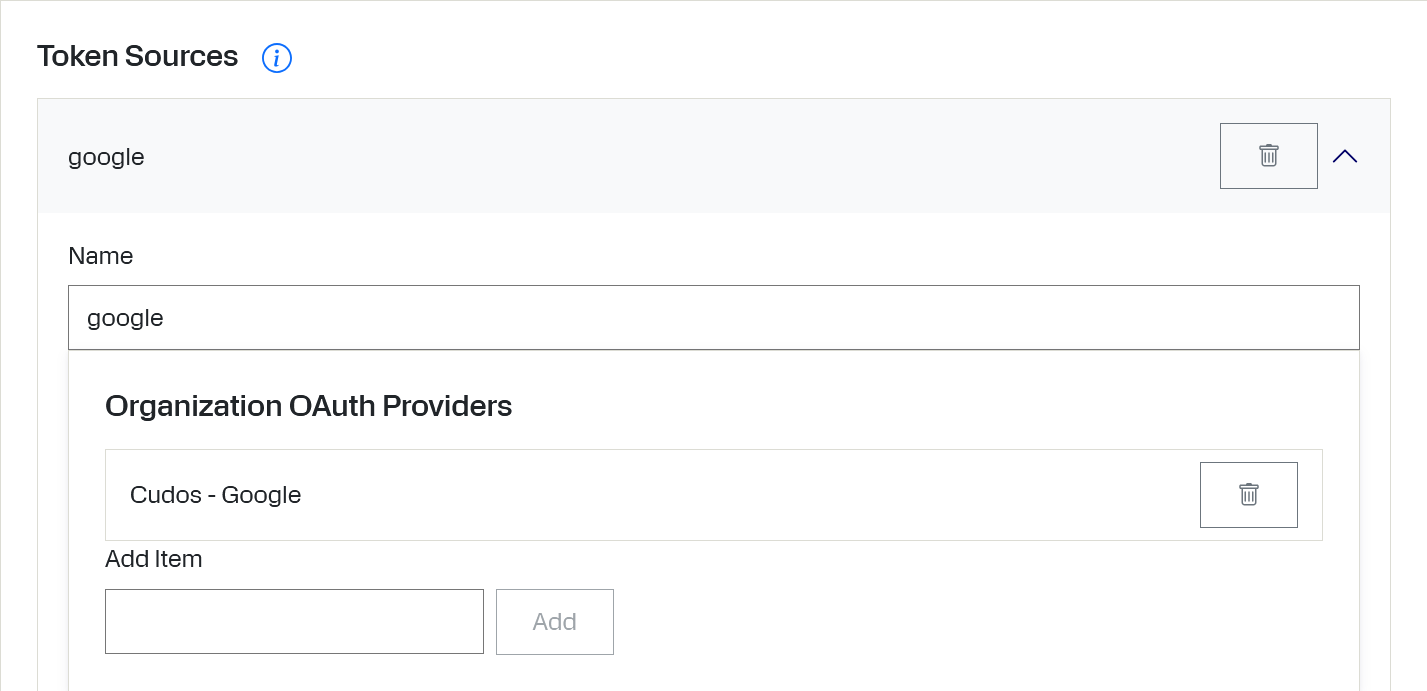Click the bordered delete button in provider row
Viewport: 1427px width, 691px height.
(1249, 494)
